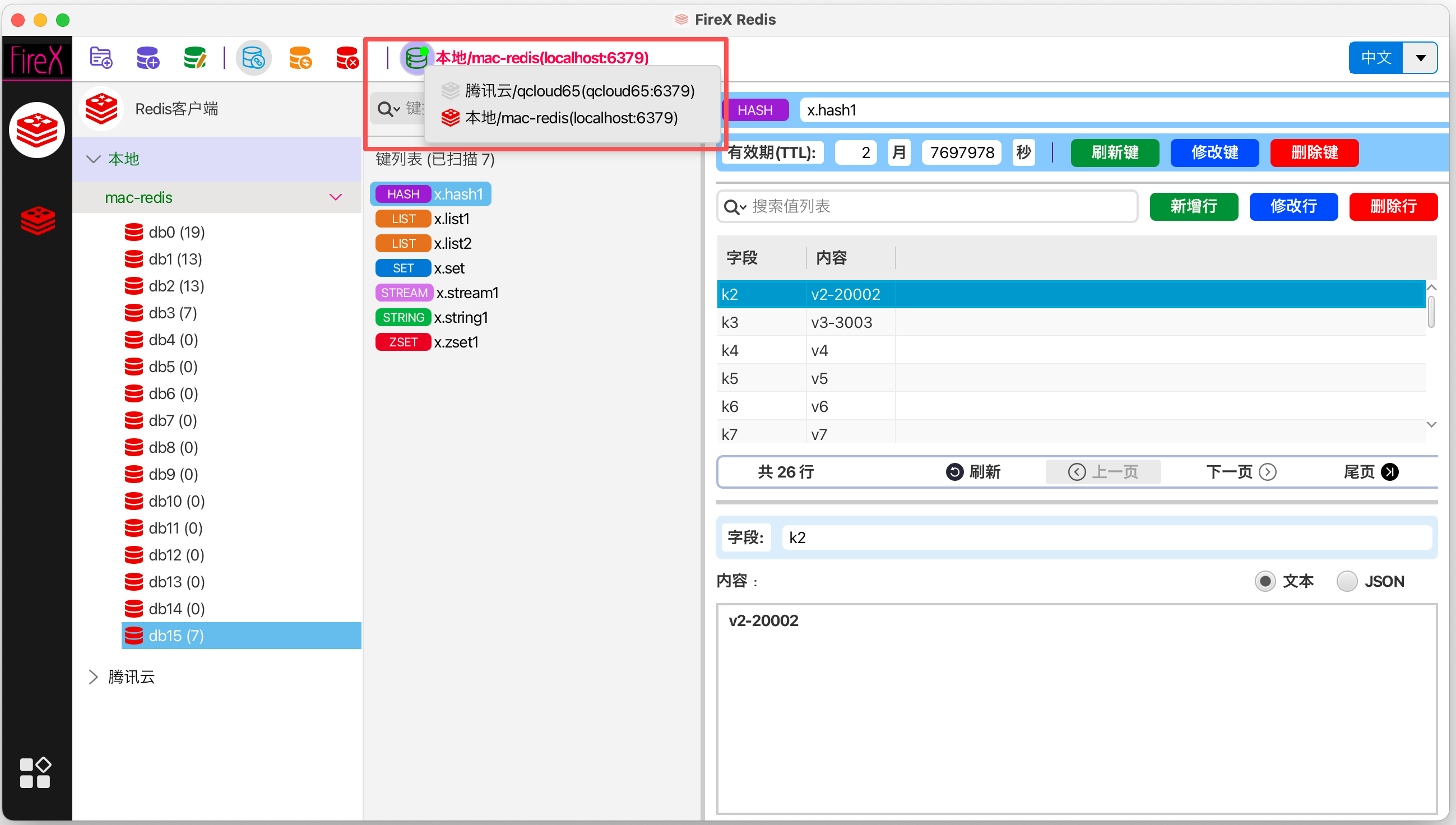1456x825 pixels.
Task: Toggle the mac-redis connection chevron
Action: click(335, 197)
